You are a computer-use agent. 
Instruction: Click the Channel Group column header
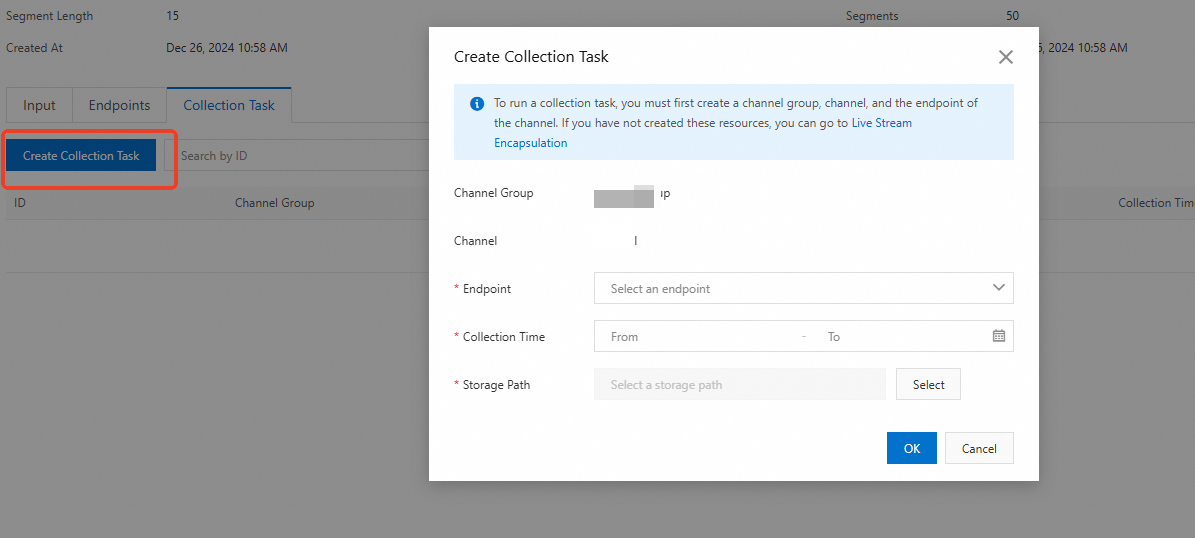click(x=274, y=203)
